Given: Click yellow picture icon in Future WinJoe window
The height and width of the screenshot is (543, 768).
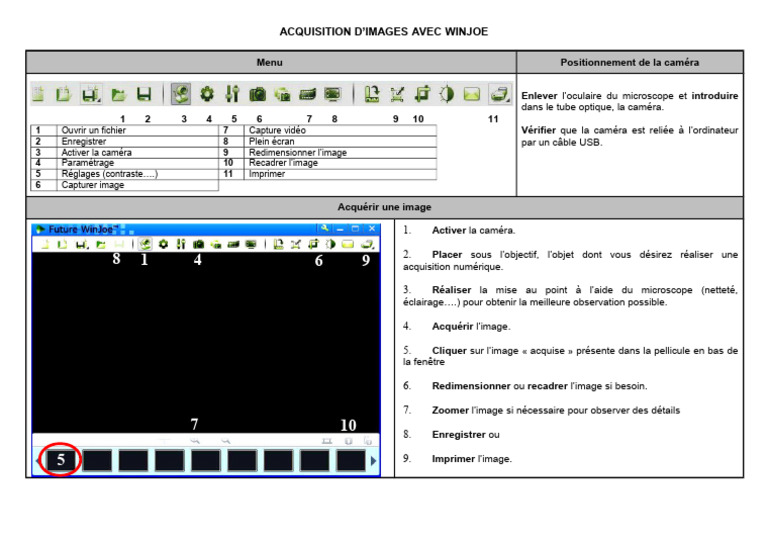Looking at the screenshot, I should tap(348, 244).
